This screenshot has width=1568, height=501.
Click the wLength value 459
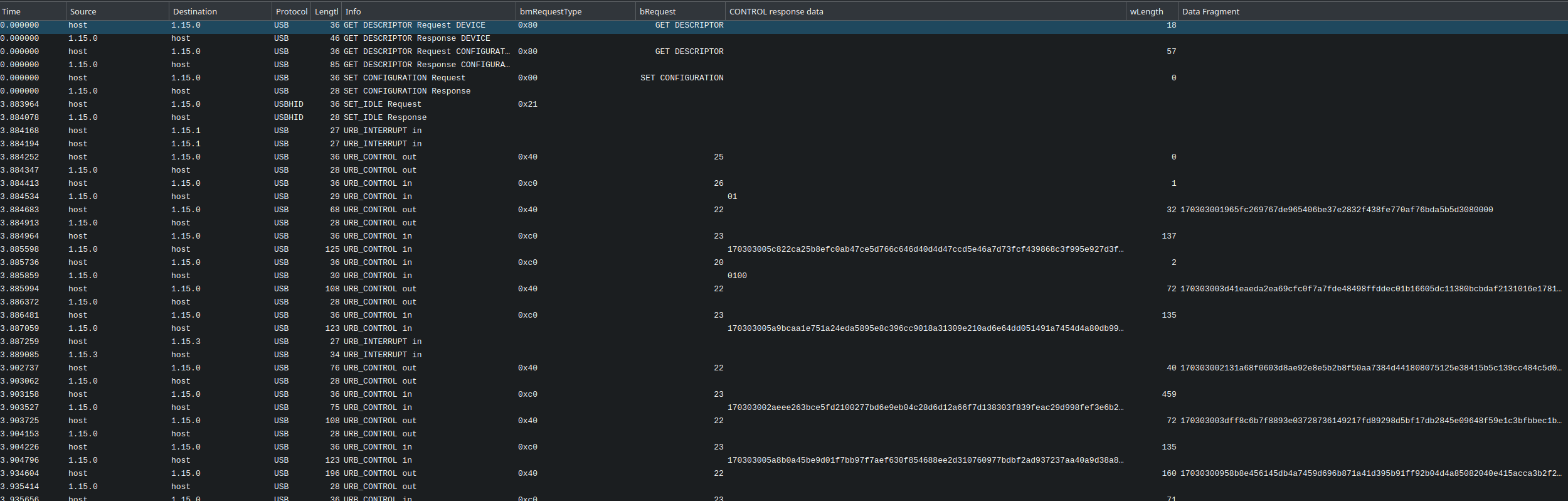1169,394
